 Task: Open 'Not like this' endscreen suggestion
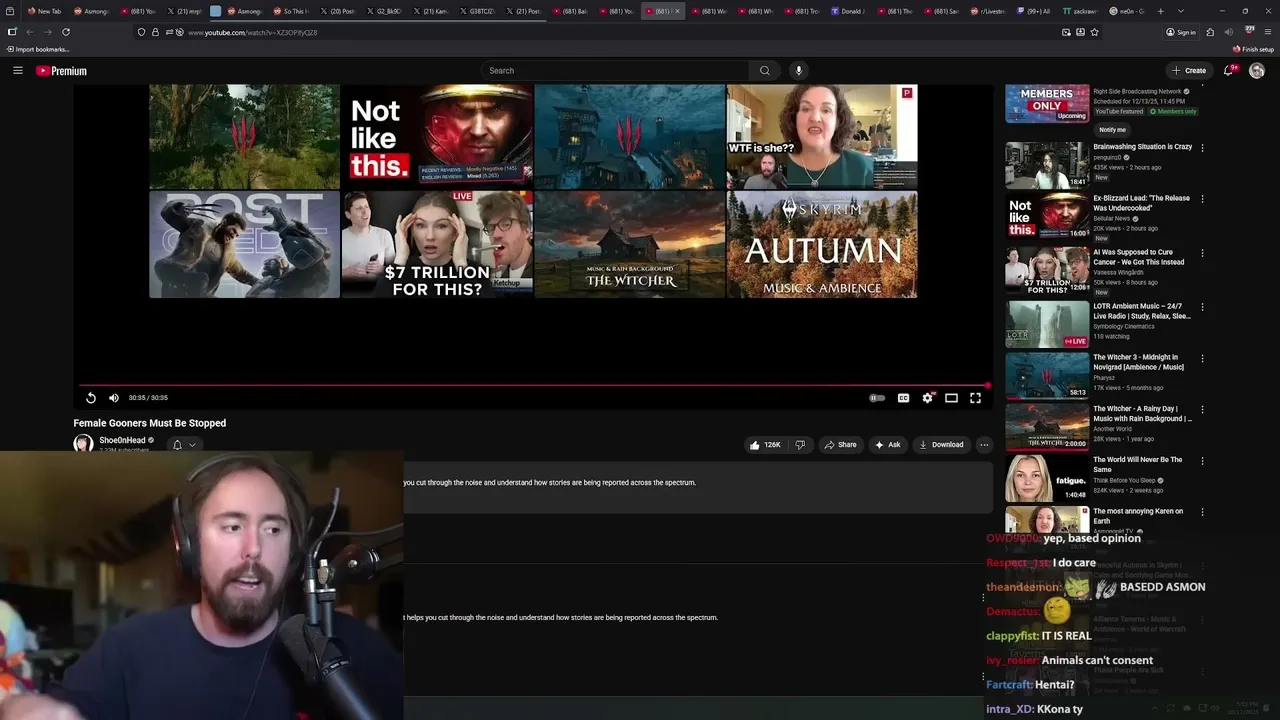click(436, 136)
